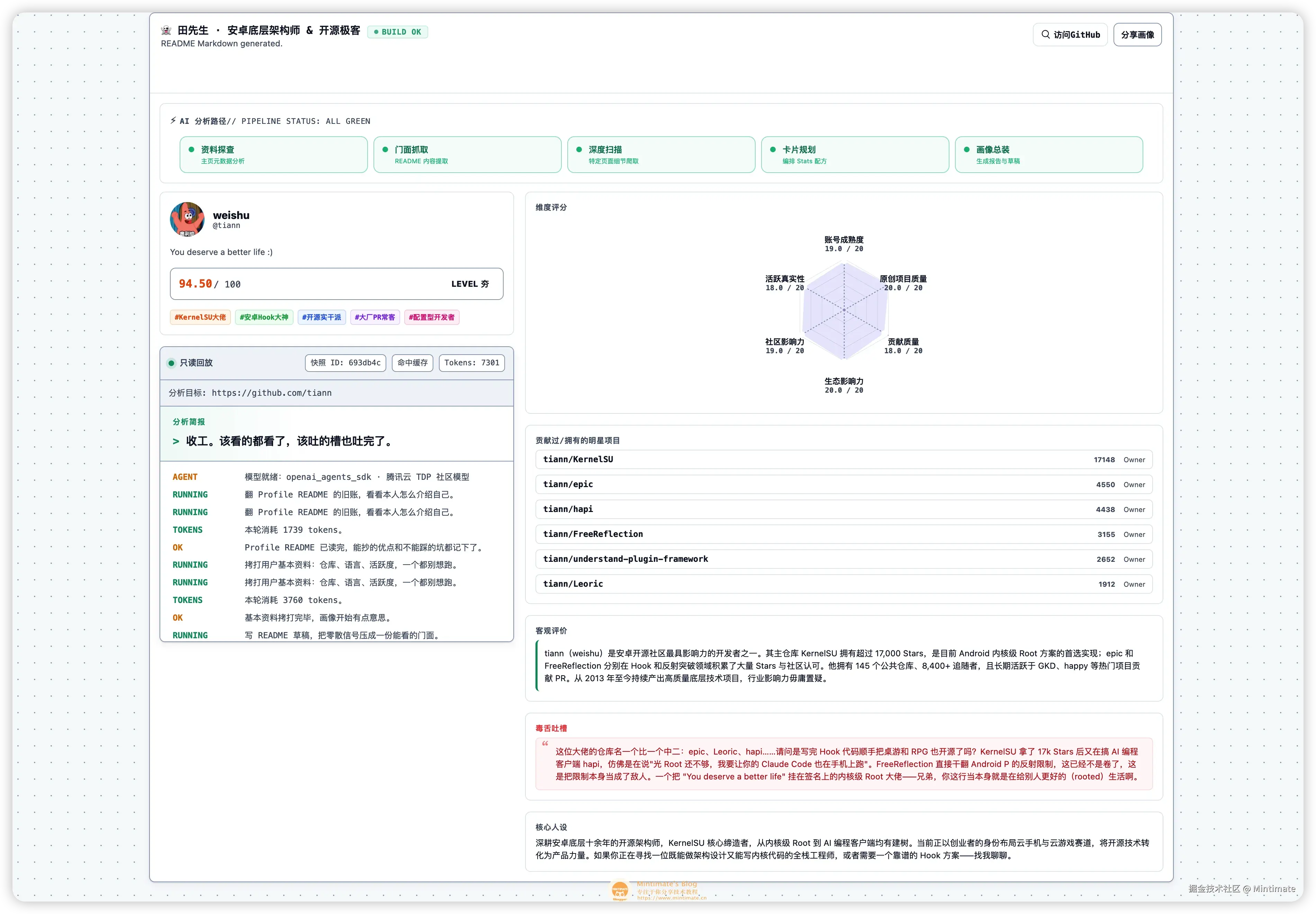The width and height of the screenshot is (1316, 914).
Task: Open the tiann/epic repository row
Action: click(843, 484)
